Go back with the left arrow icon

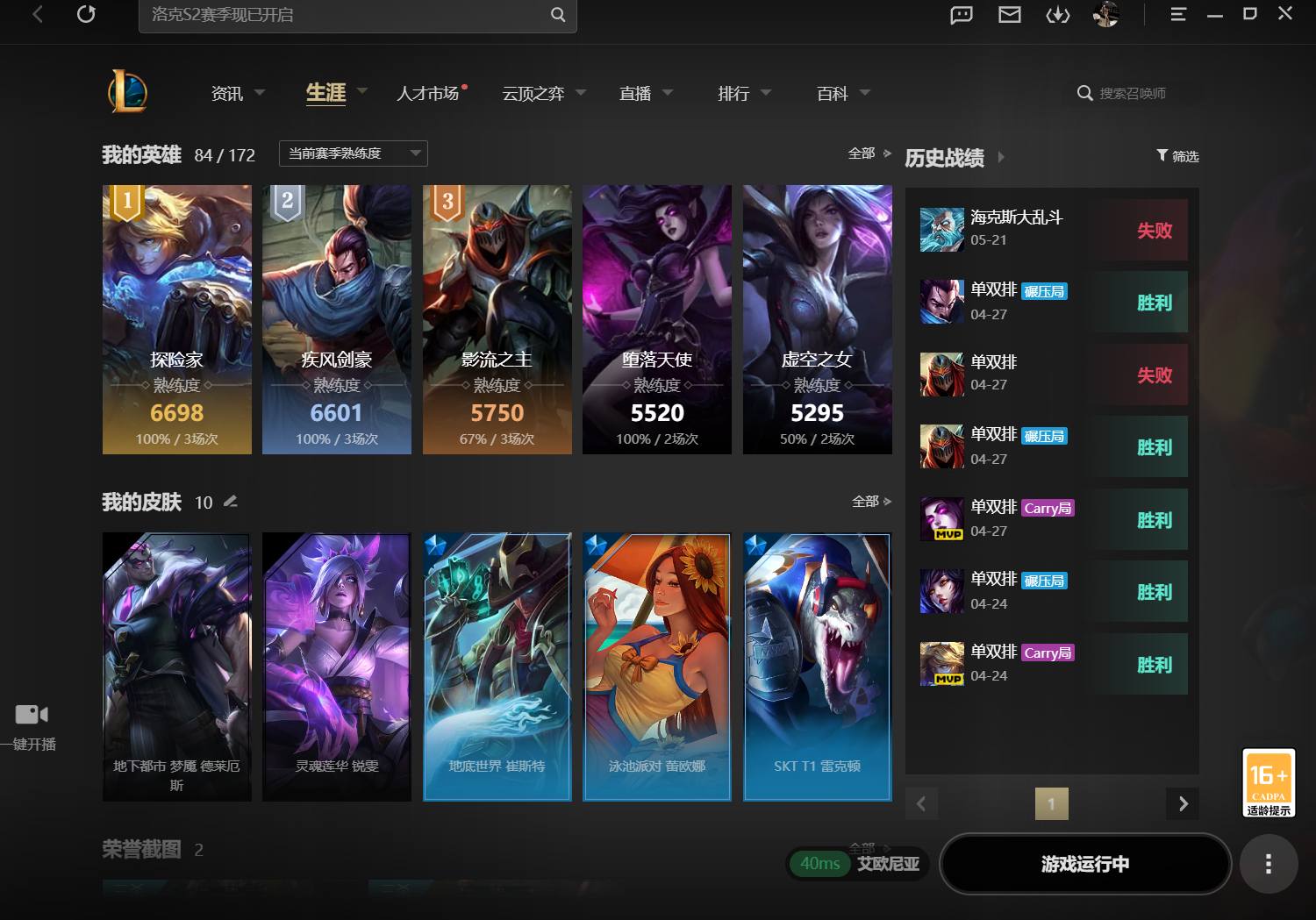tap(38, 14)
